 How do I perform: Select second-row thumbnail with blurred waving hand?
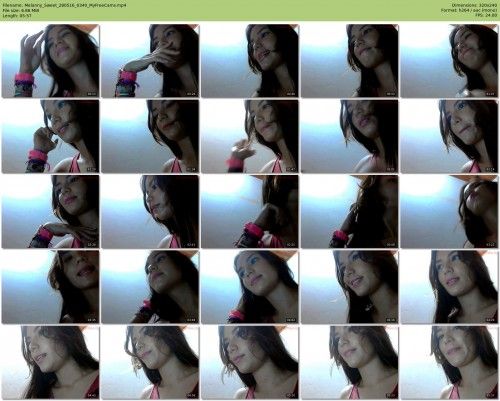click(250, 136)
